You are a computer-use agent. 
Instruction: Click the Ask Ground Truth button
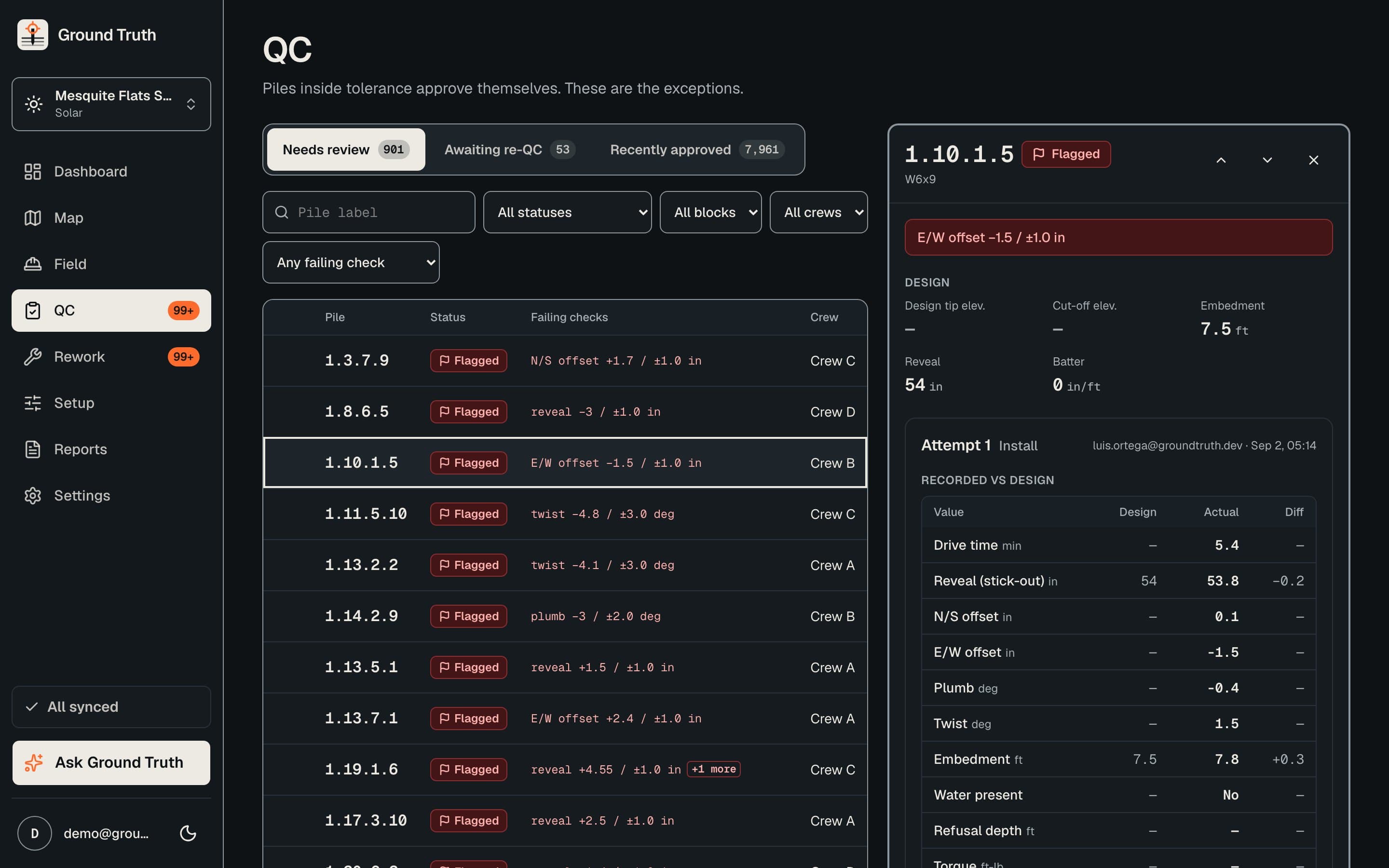[111, 762]
